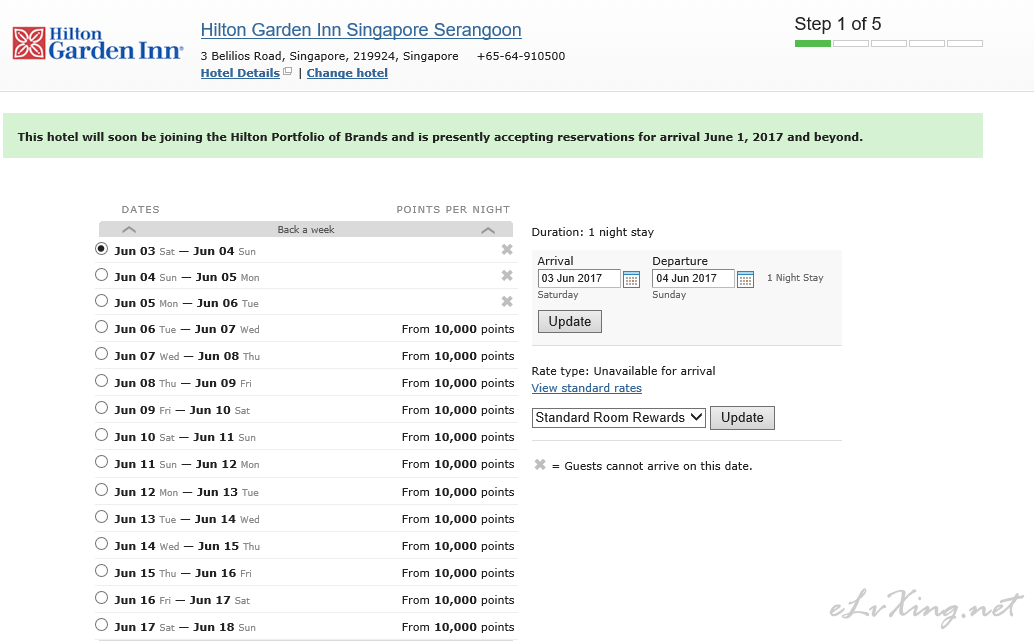The image size is (1034, 641).
Task: Click the X icon in the legend
Action: tap(539, 464)
